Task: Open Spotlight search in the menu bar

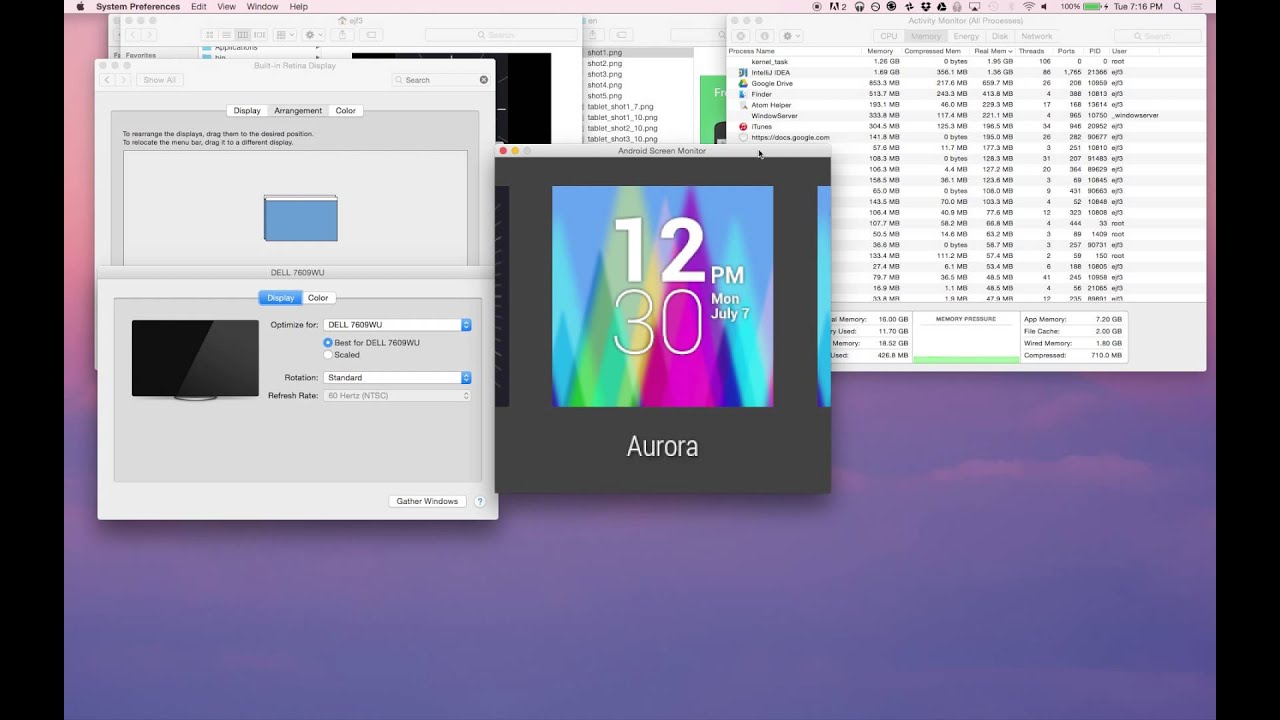Action: pyautogui.click(x=1178, y=6)
